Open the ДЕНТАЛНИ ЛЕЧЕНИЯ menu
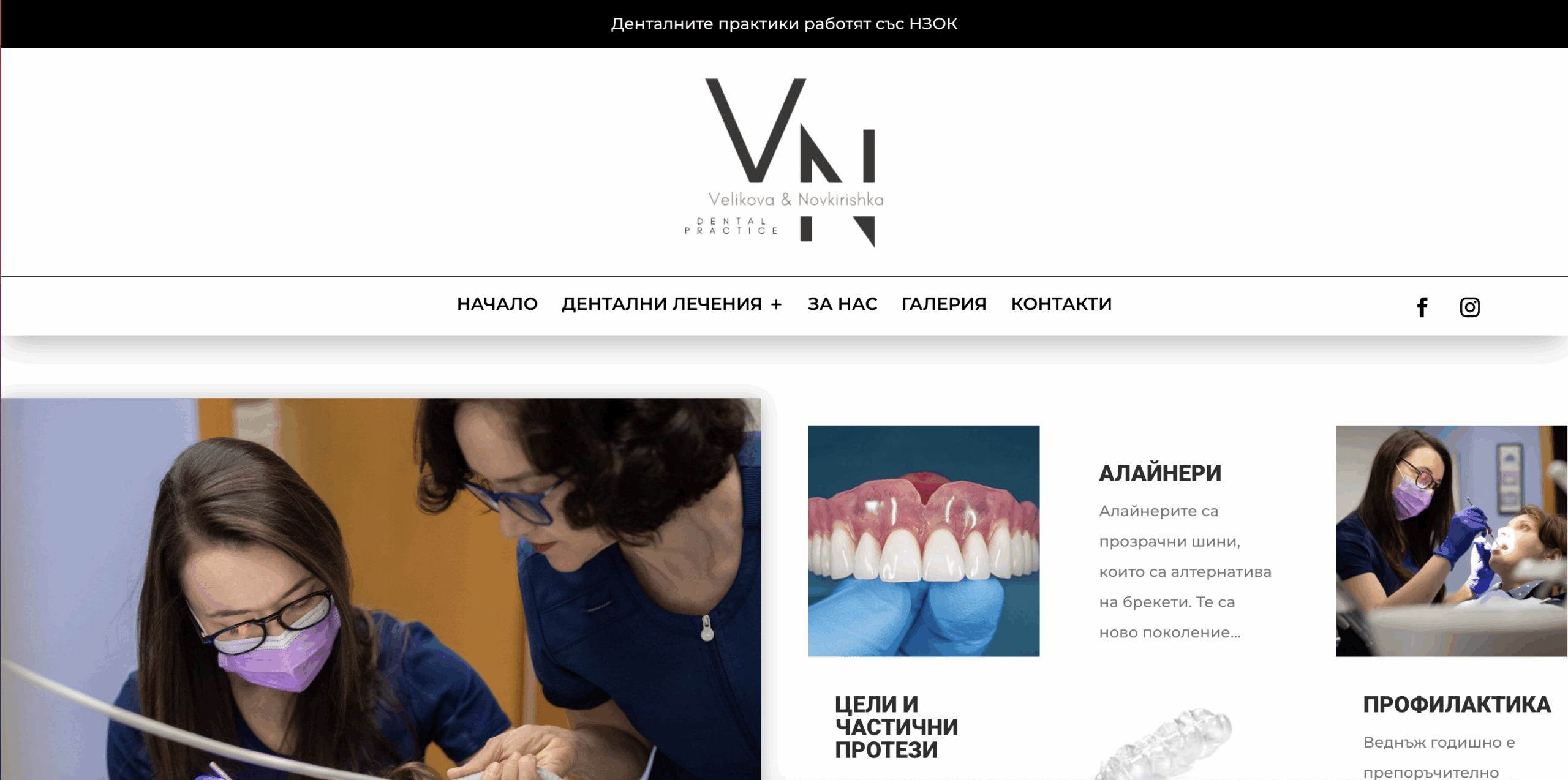Image resolution: width=1568 pixels, height=780 pixels. click(661, 304)
